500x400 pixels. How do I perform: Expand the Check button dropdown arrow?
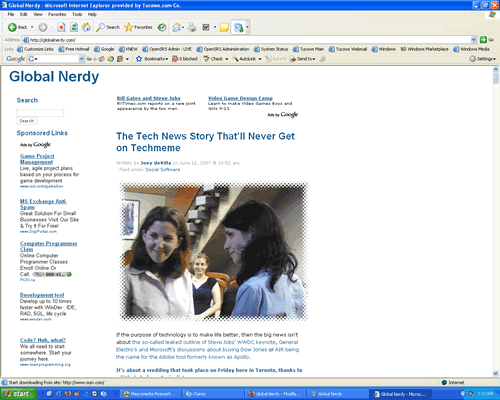(x=227, y=59)
